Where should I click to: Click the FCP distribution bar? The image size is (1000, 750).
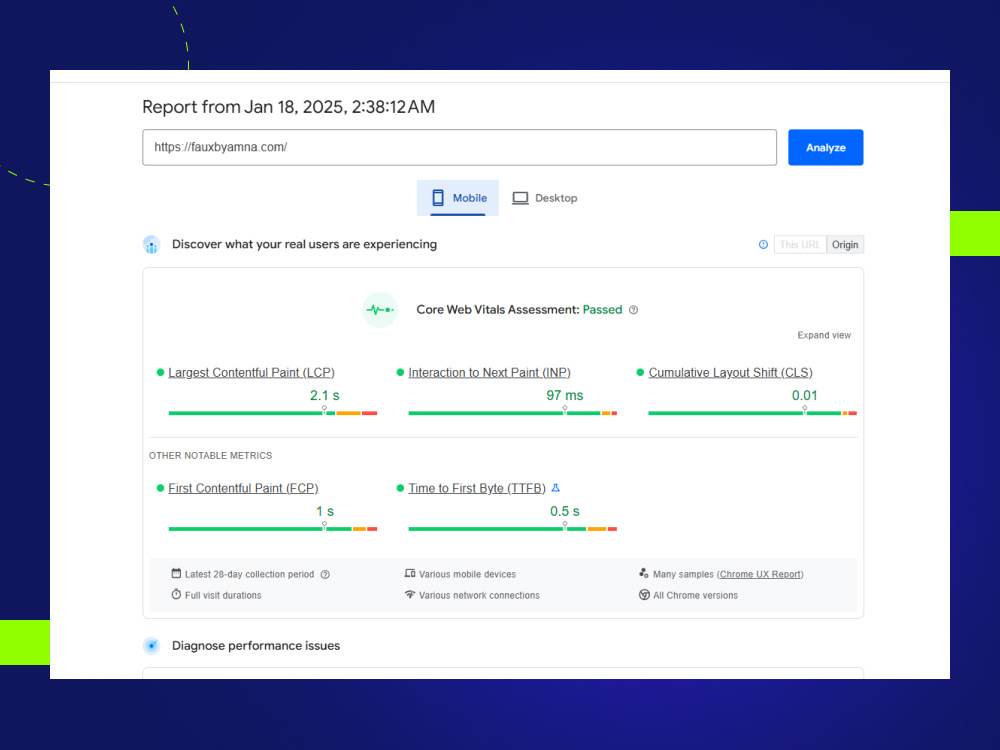click(273, 529)
